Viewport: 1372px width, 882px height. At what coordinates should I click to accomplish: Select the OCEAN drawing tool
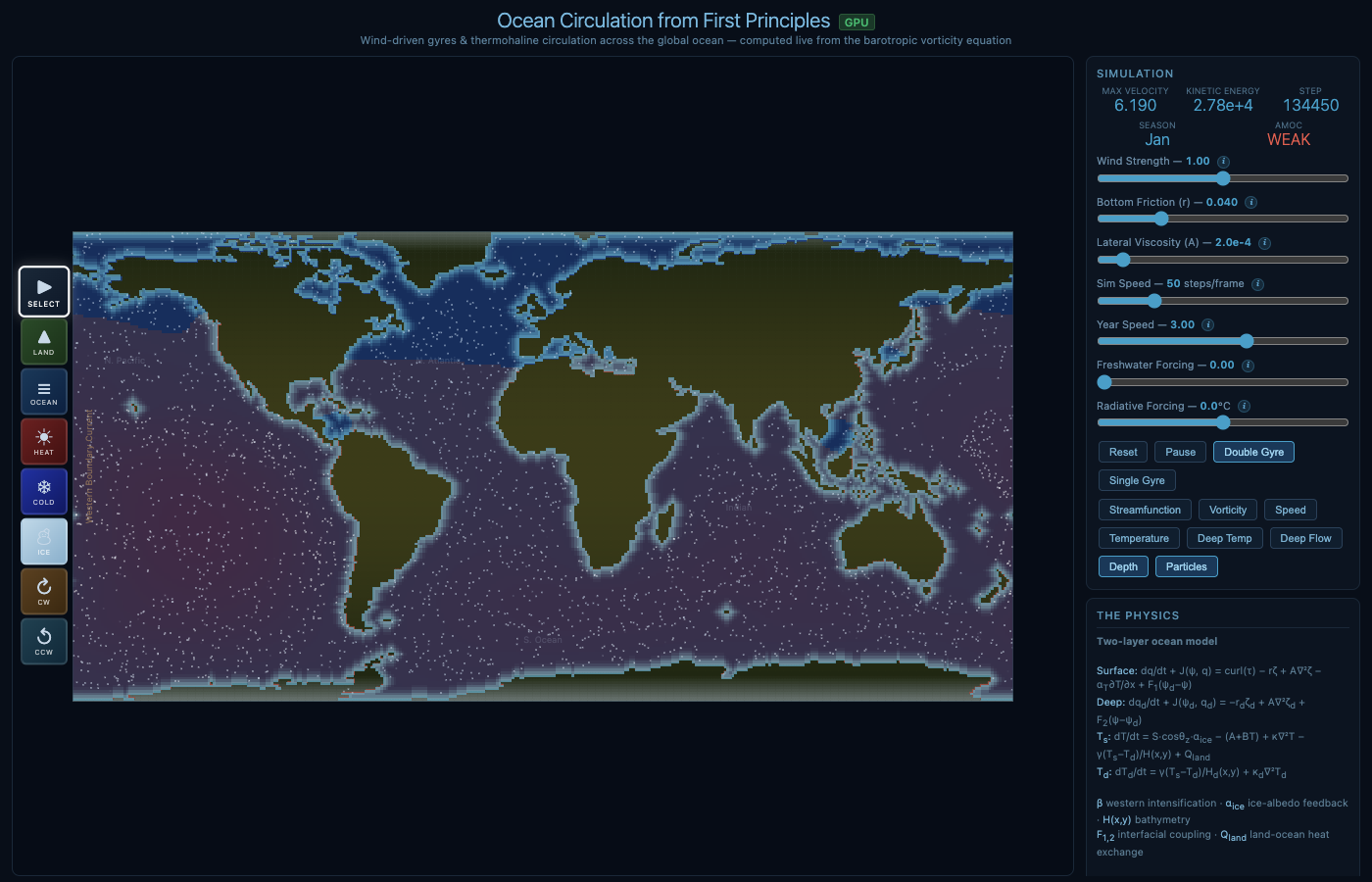tap(43, 391)
